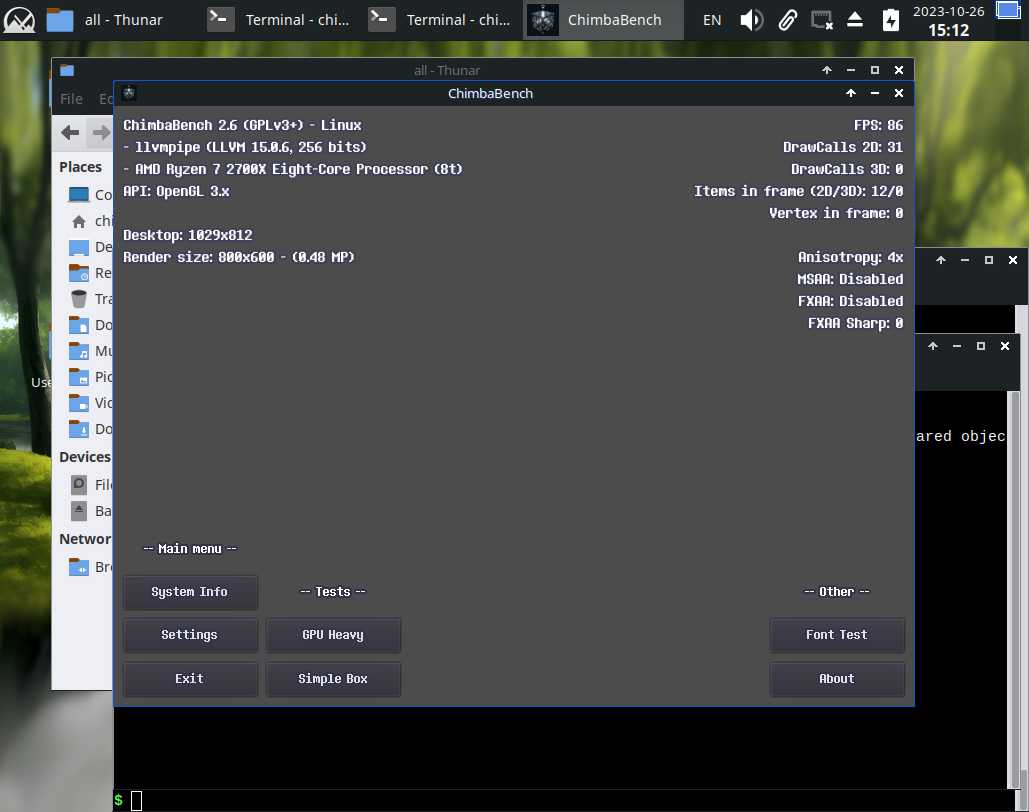Viewport: 1029px width, 812px height.
Task: Select the Music folder icon in Thunar
Action: click(x=79, y=351)
